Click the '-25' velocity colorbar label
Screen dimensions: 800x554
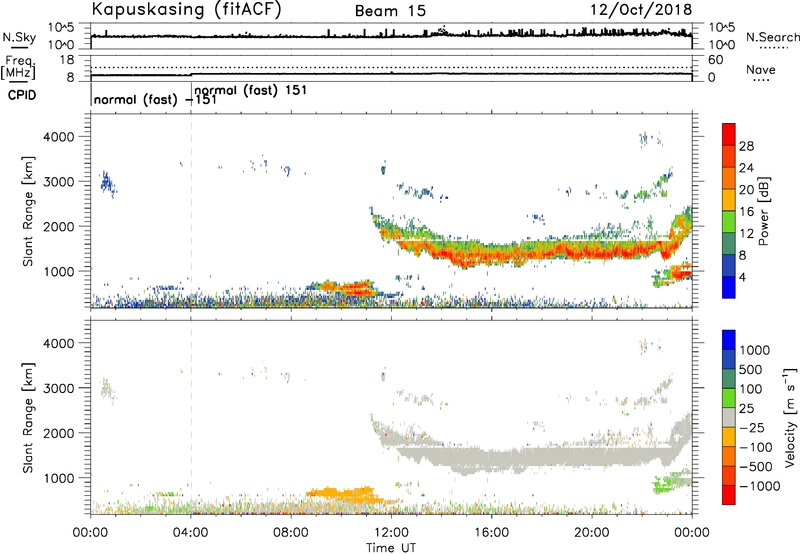752,427
